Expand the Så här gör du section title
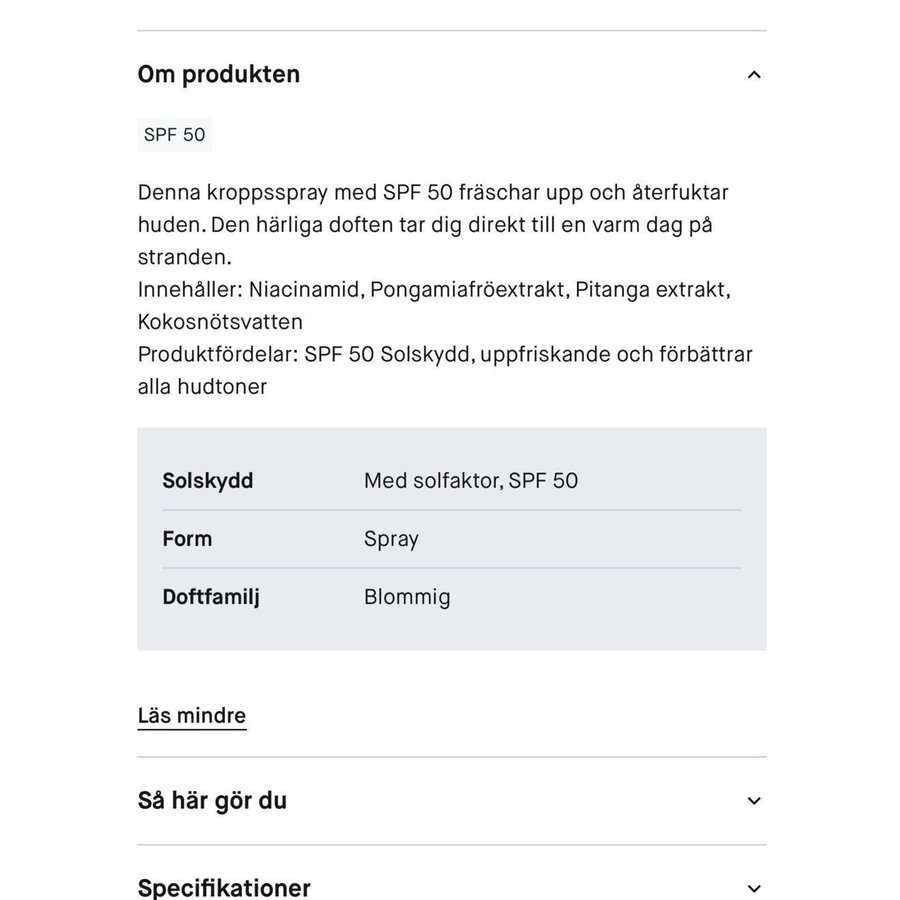 tap(212, 801)
